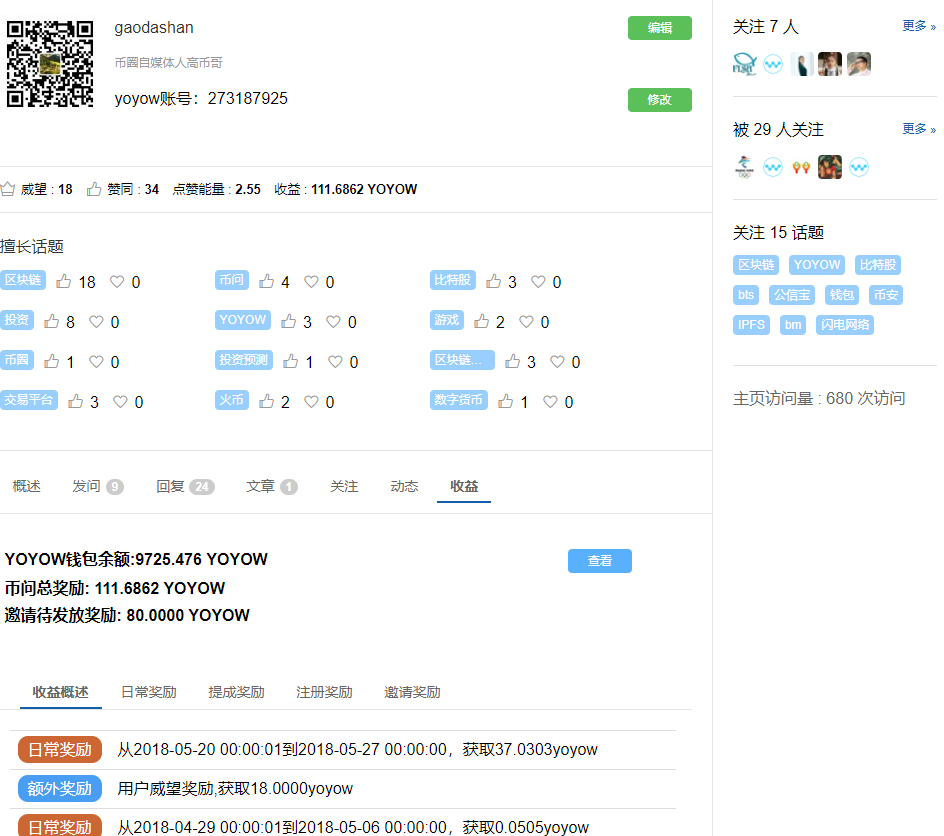944x836 pixels.
Task: Click the QR code profile image
Action: tap(50, 64)
